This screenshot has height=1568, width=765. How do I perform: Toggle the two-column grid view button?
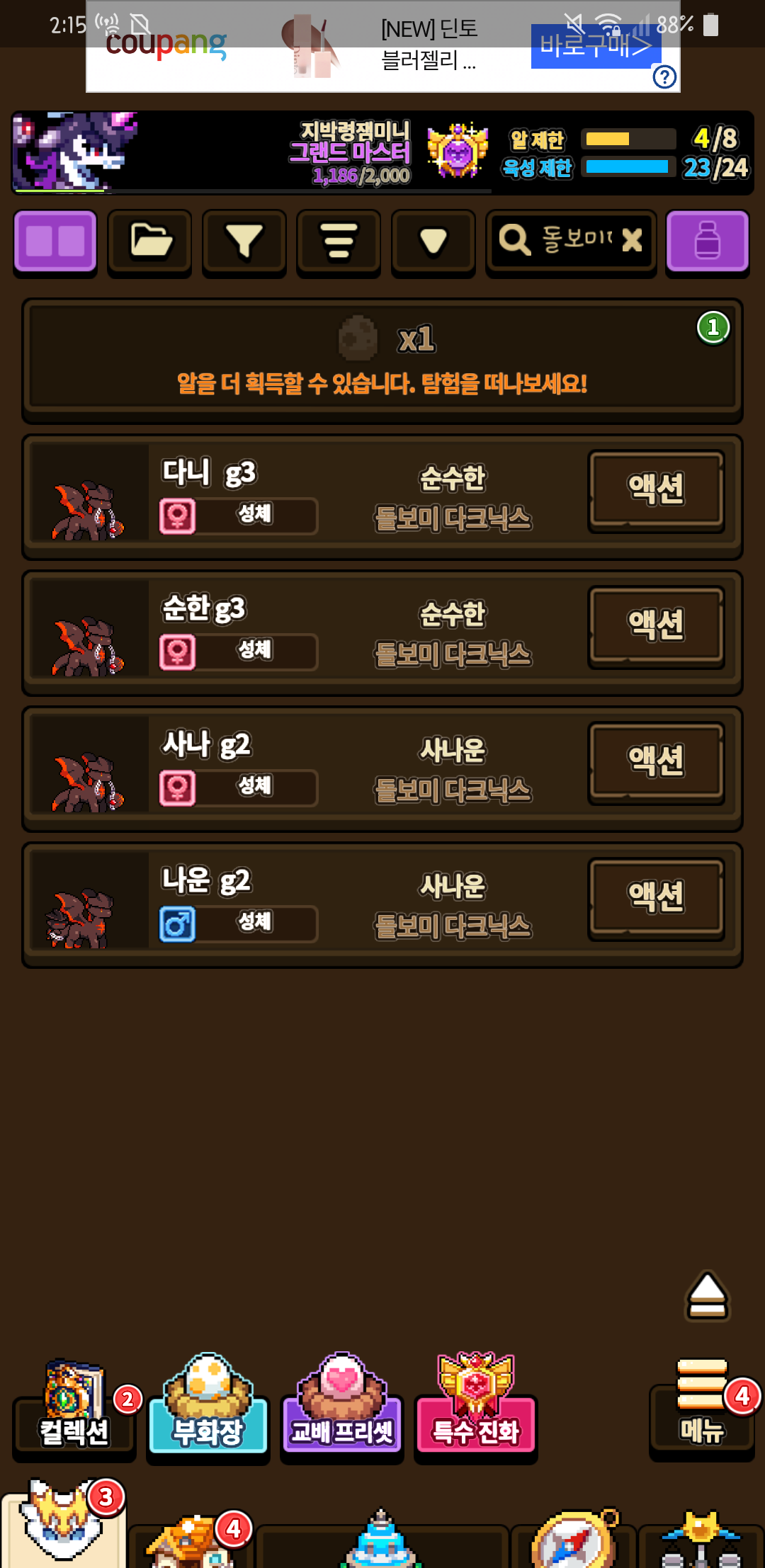(x=55, y=242)
